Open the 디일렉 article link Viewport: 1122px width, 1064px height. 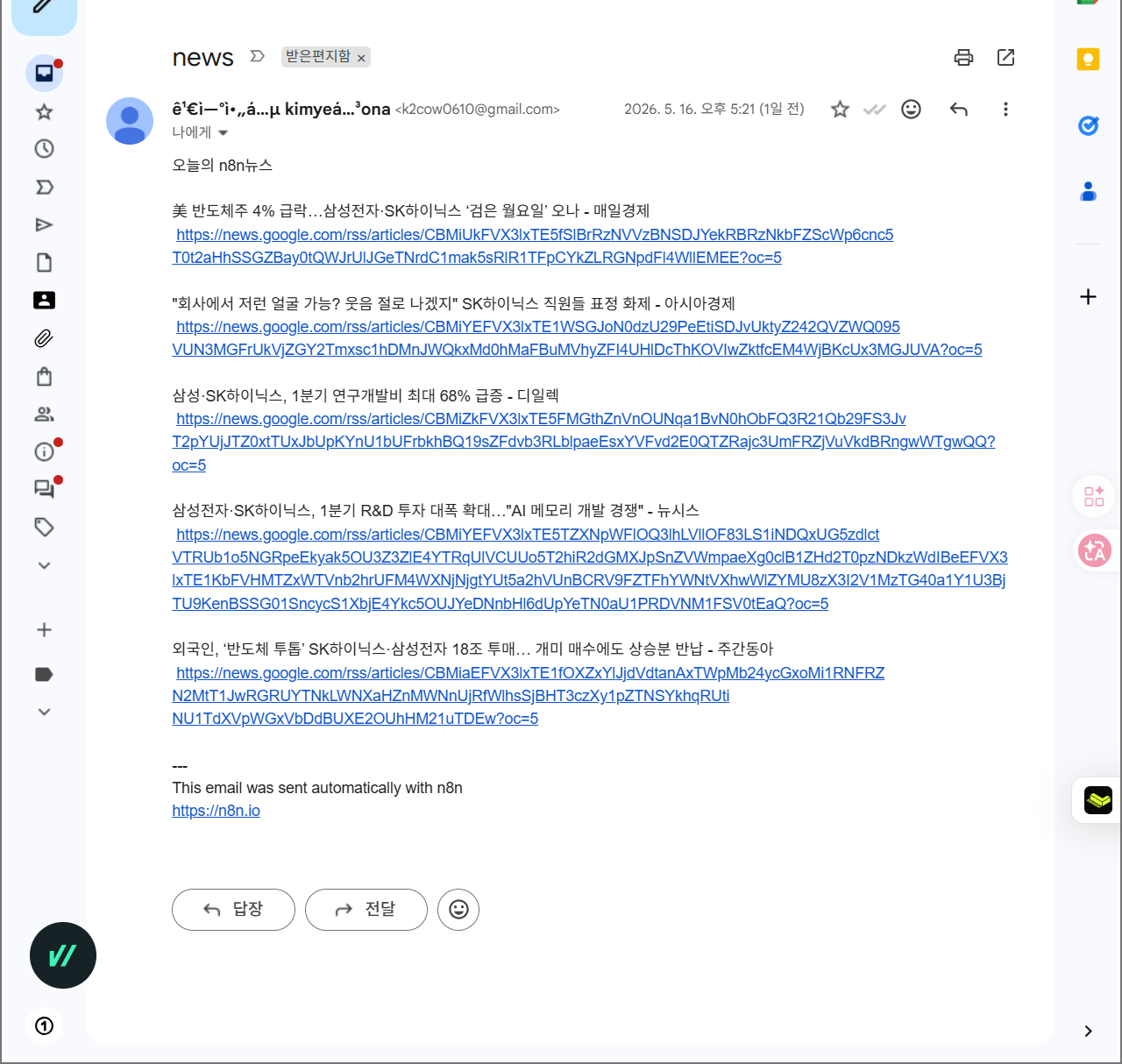coord(584,442)
